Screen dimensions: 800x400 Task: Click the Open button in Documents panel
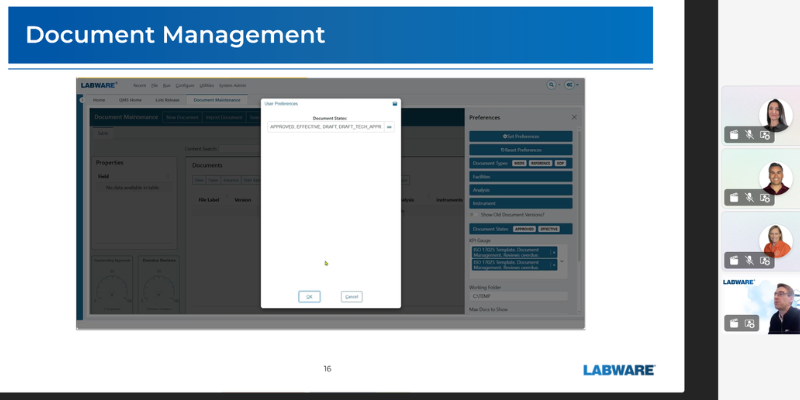(213, 180)
